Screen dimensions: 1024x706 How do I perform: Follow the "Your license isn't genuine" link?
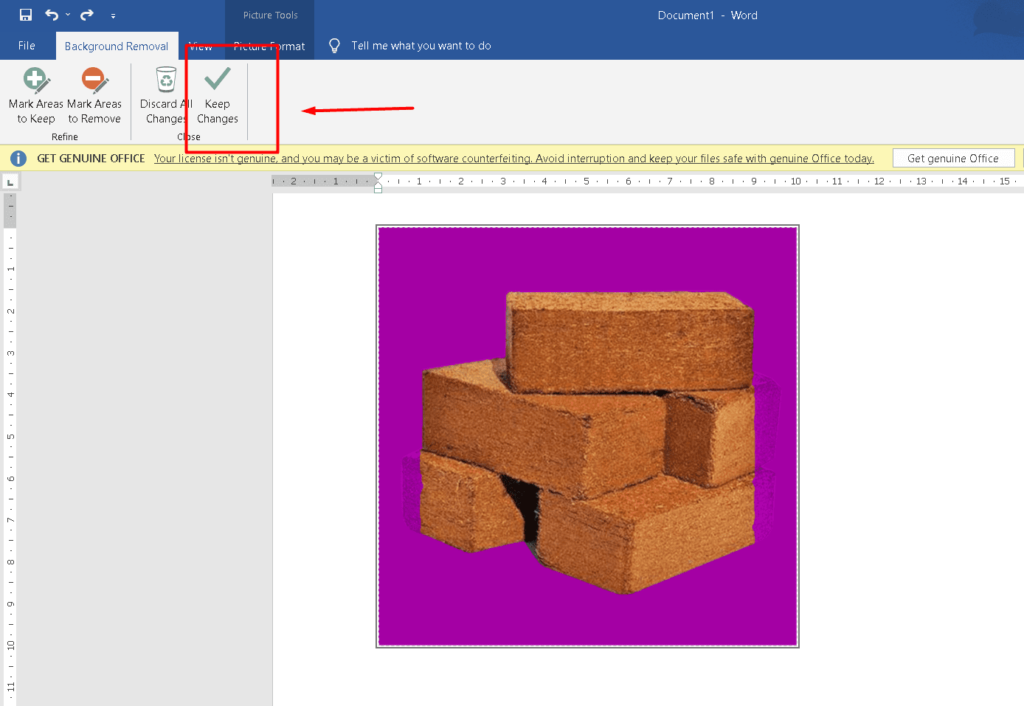pyautogui.click(x=513, y=158)
